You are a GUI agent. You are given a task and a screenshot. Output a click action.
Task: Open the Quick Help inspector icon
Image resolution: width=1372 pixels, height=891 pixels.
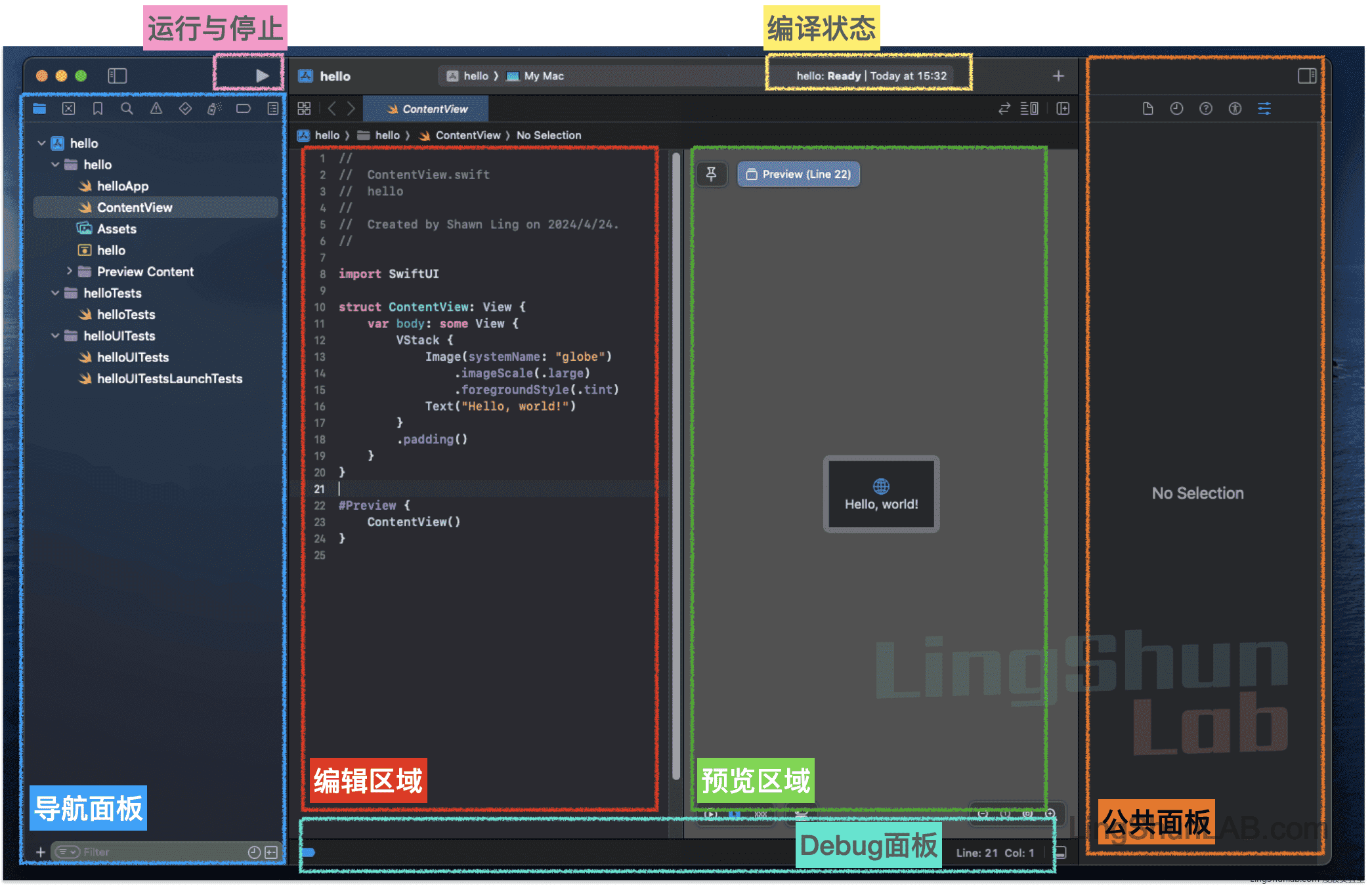coord(1205,109)
